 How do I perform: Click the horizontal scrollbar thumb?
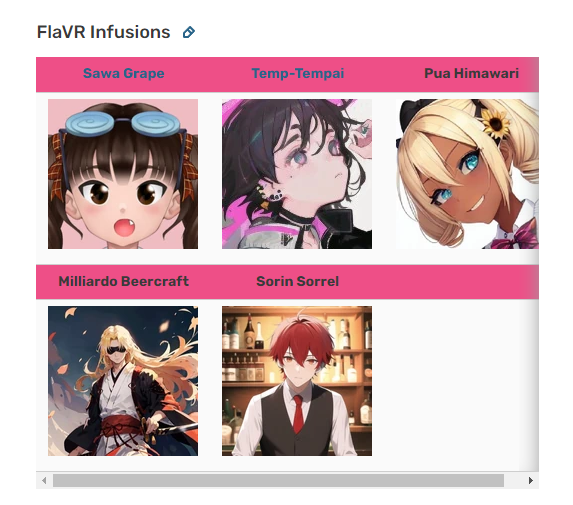click(x=278, y=481)
